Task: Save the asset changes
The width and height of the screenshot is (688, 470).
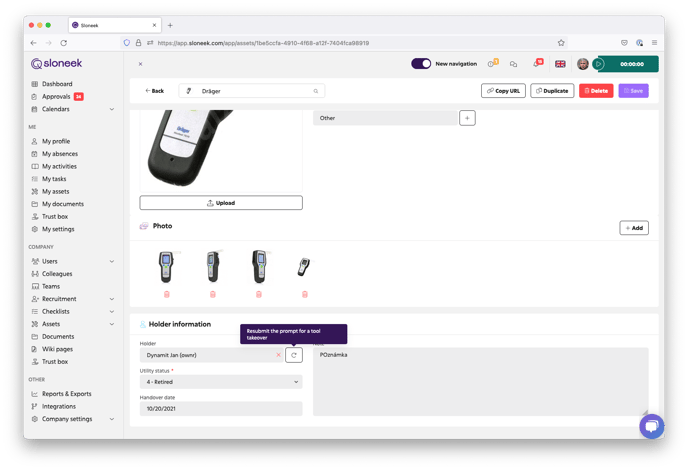Action: click(x=633, y=91)
